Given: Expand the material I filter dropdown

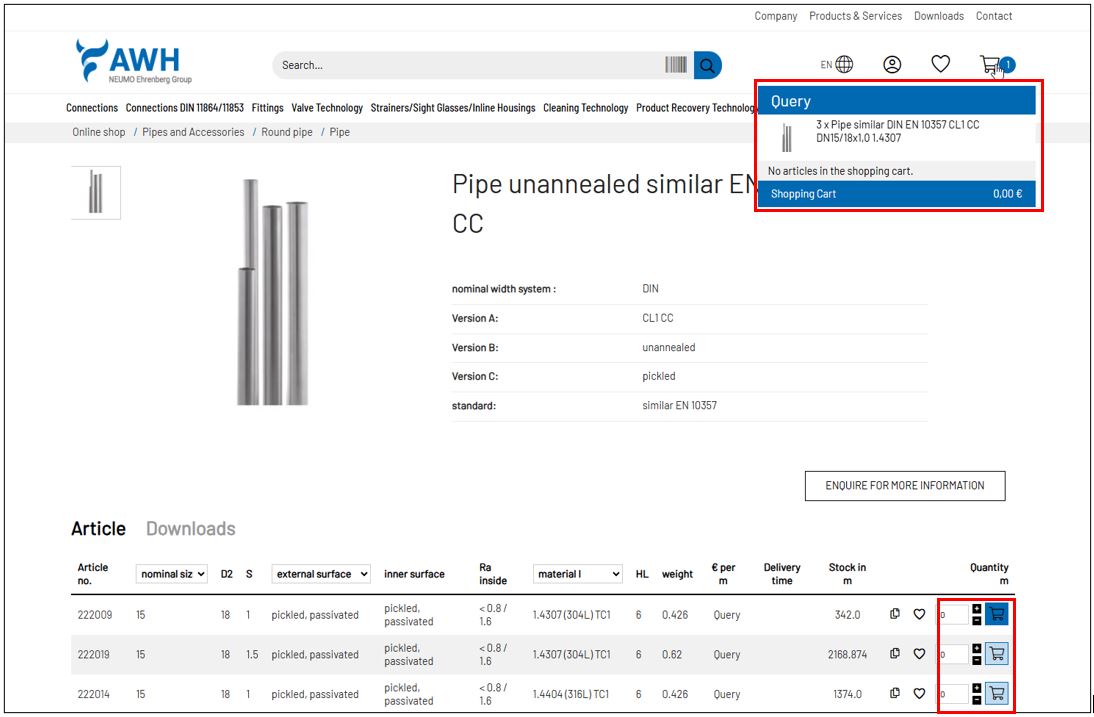Looking at the screenshot, I should click(x=577, y=574).
